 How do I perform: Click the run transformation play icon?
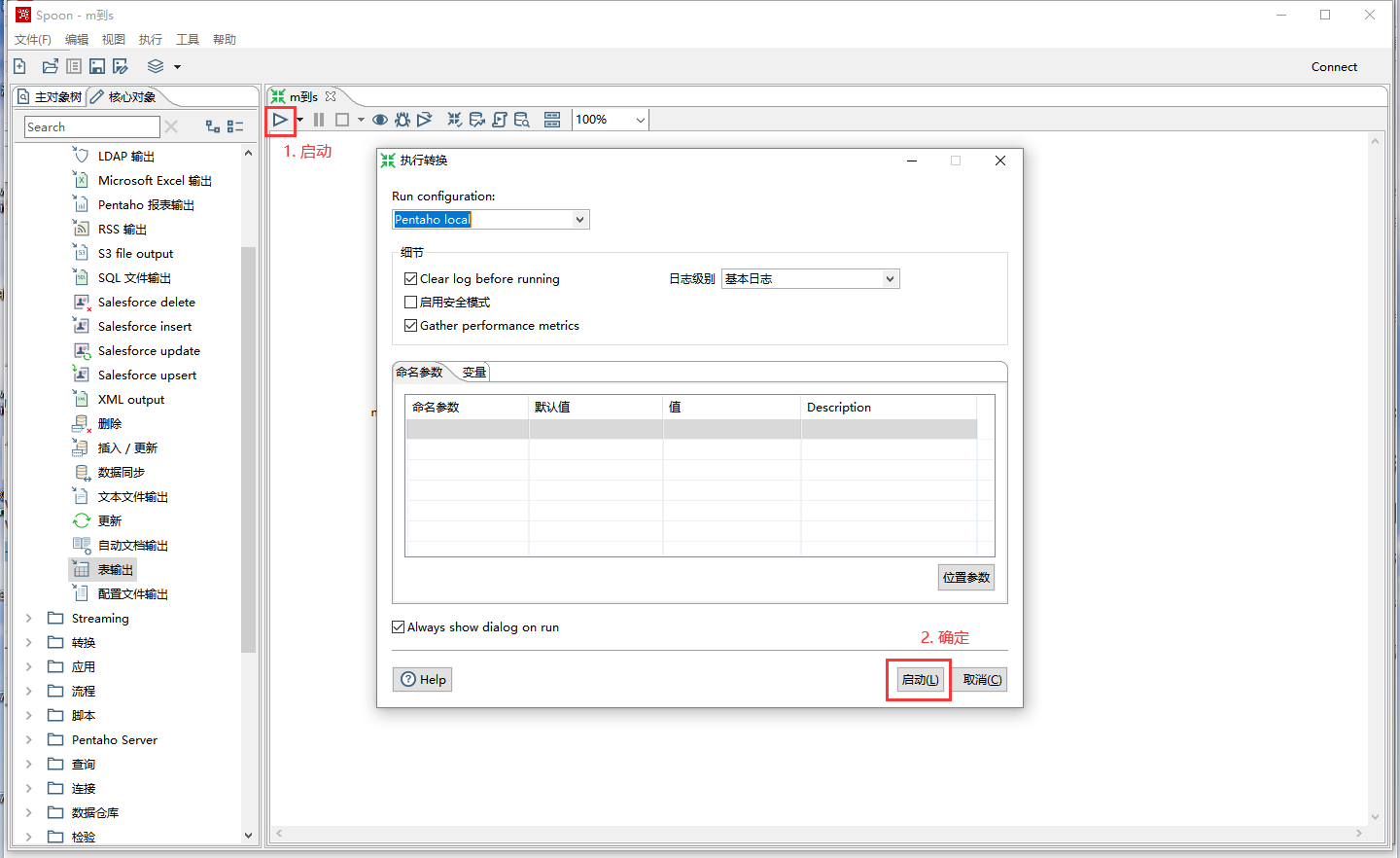click(280, 120)
